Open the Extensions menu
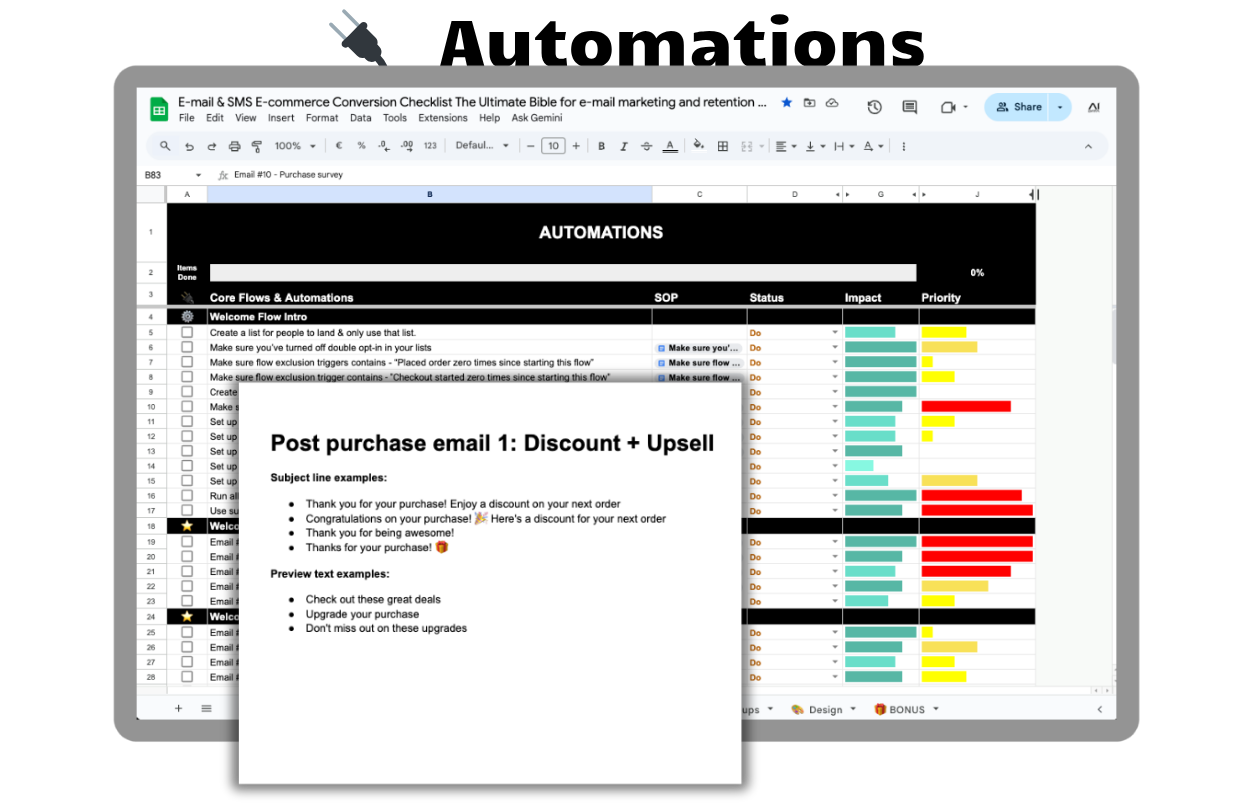The image size is (1253, 807). click(x=442, y=118)
